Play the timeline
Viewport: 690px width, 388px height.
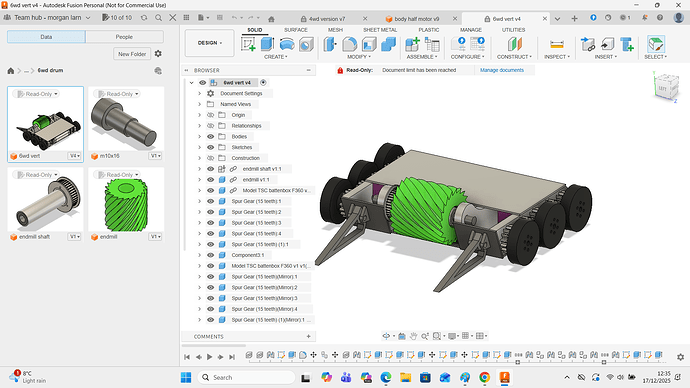[x=209, y=357]
